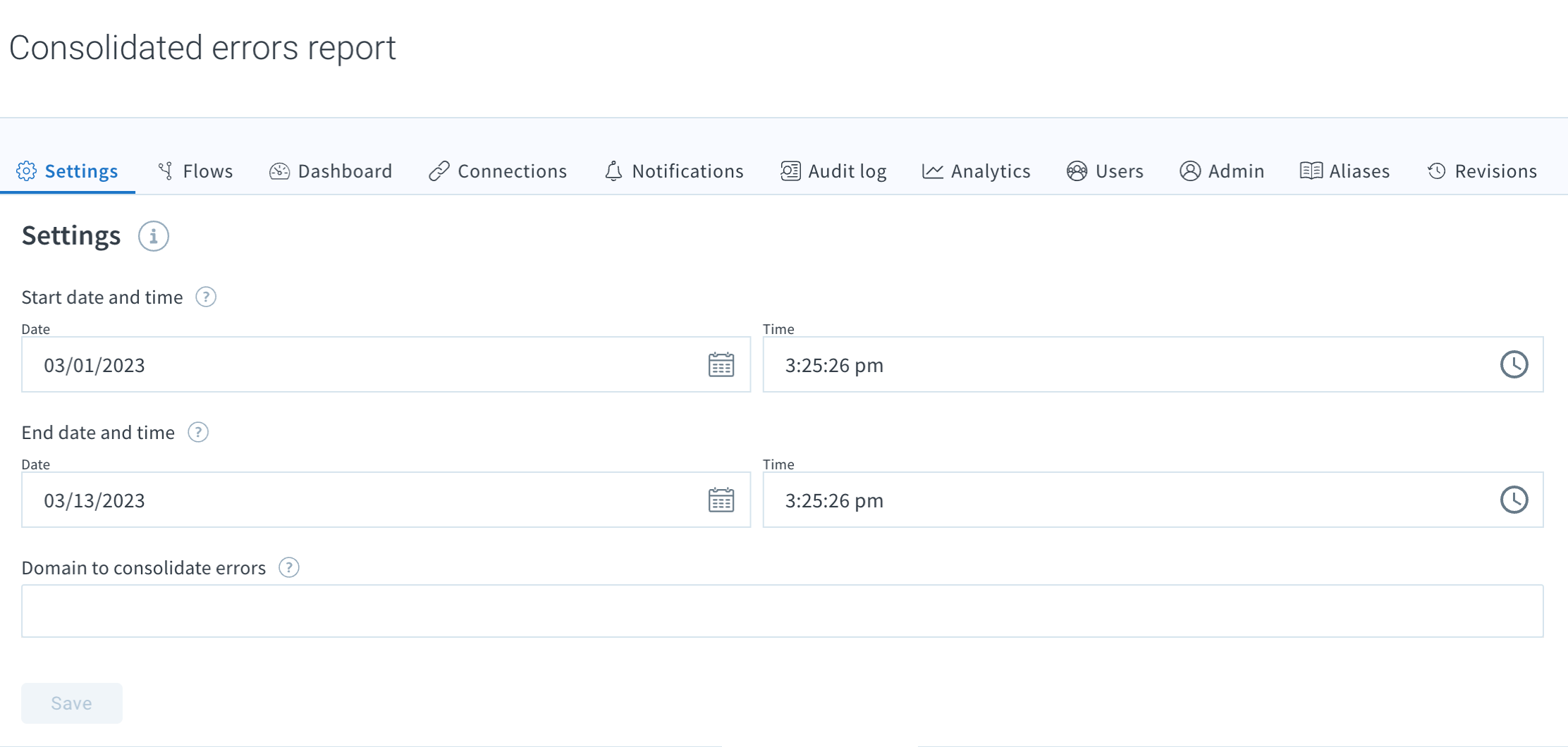Click the info icon beside the Settings heading
The height and width of the screenshot is (747, 1568).
pos(152,236)
